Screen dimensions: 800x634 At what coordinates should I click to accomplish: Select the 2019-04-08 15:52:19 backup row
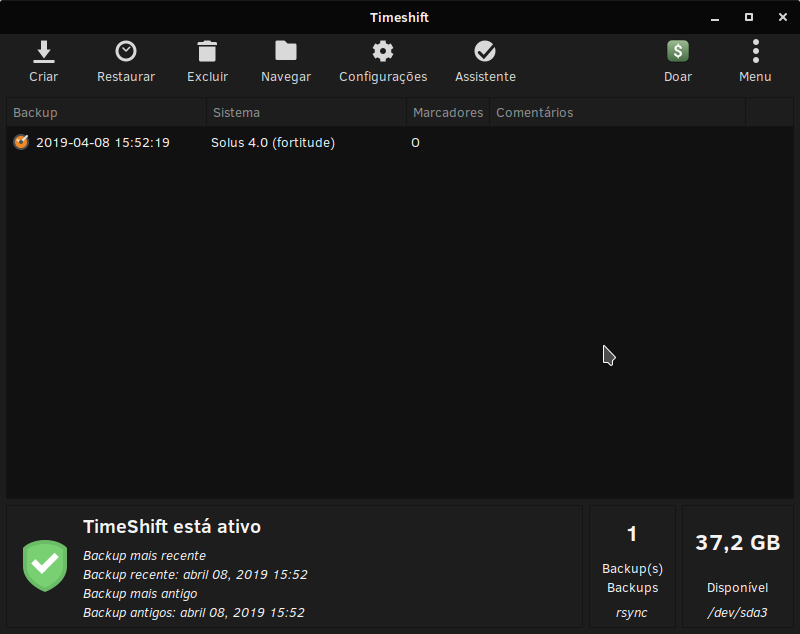[103, 143]
